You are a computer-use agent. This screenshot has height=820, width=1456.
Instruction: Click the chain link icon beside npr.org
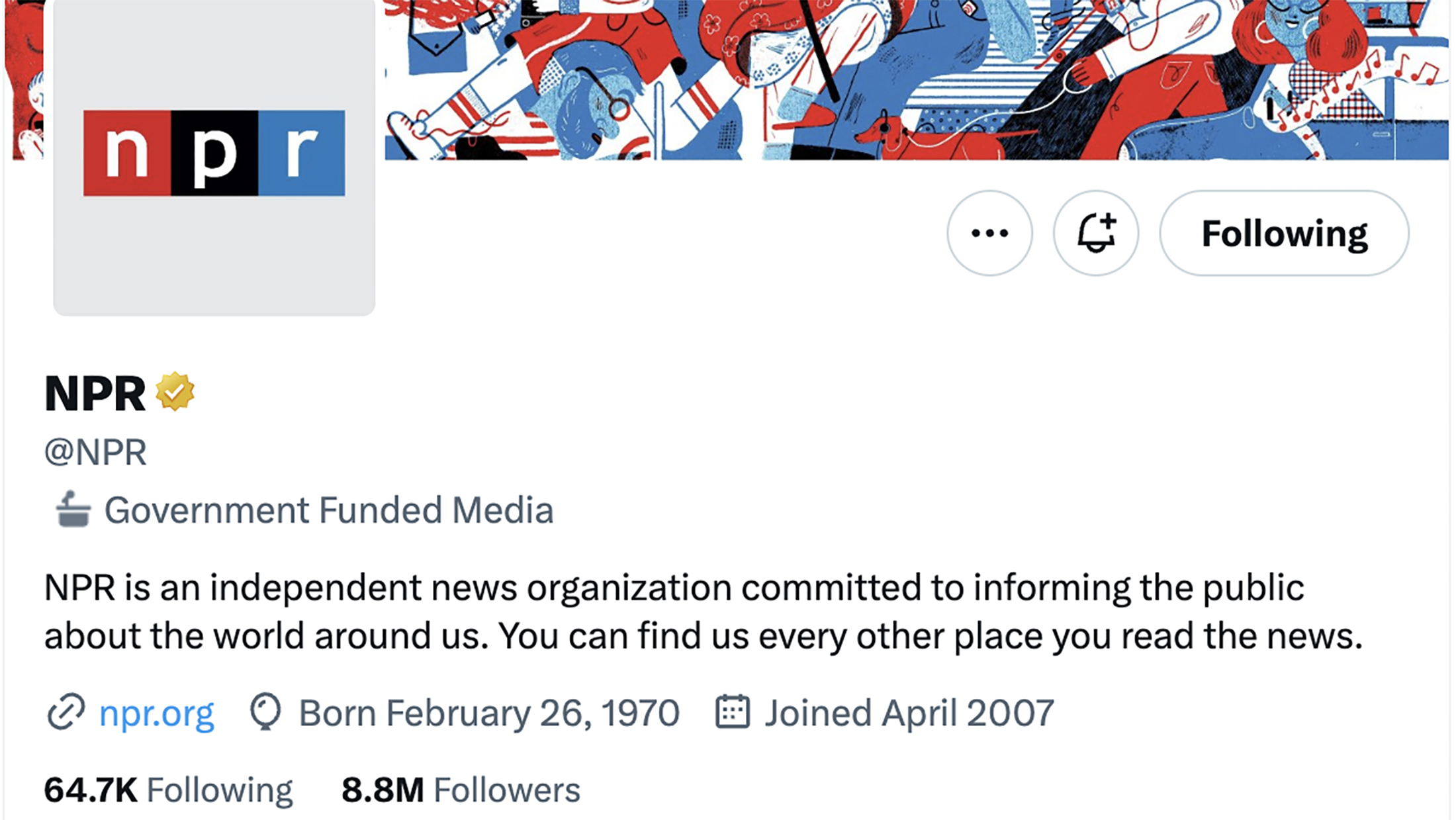tap(66, 712)
